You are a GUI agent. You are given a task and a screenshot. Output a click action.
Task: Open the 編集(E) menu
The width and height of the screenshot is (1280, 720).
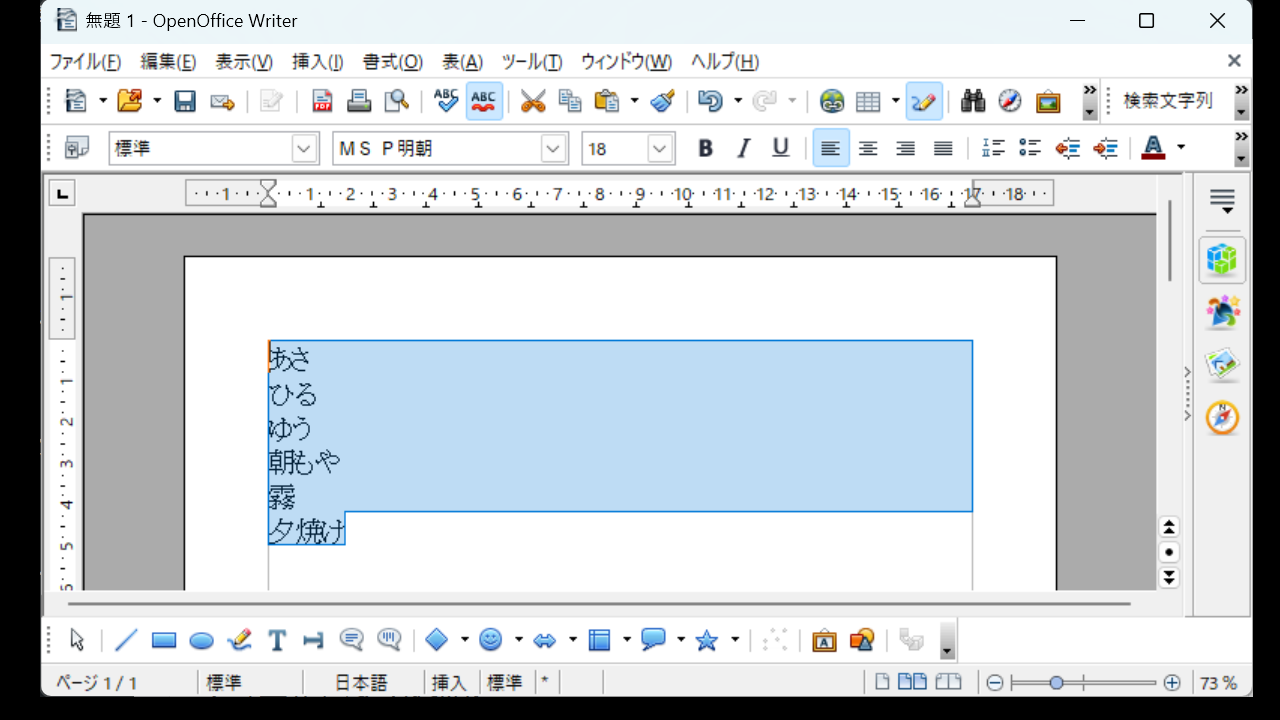(168, 62)
